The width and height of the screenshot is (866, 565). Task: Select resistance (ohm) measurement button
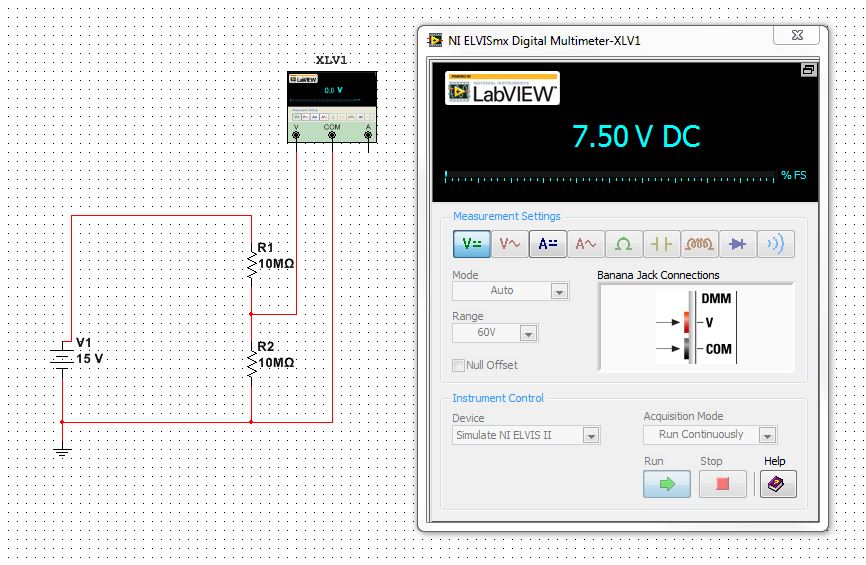(624, 244)
